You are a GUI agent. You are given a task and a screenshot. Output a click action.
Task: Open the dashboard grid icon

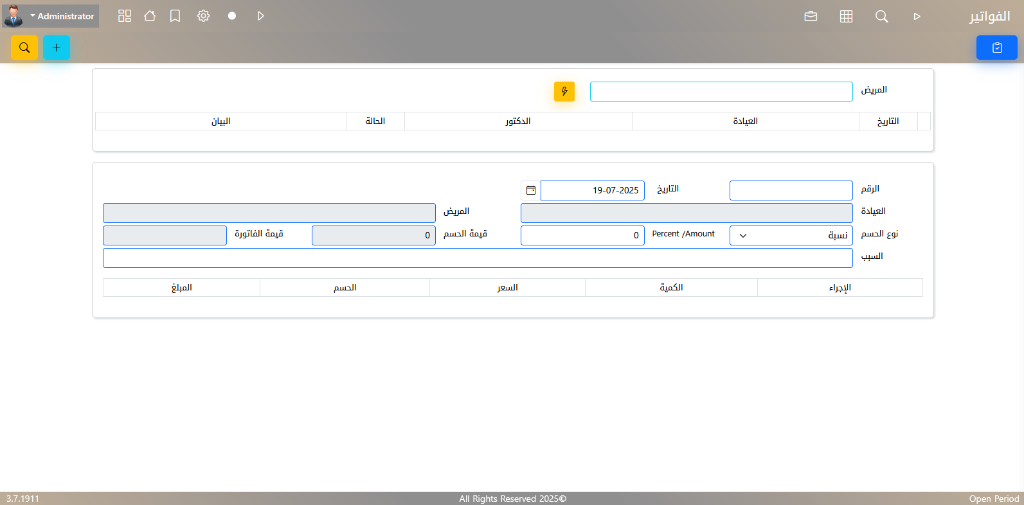coord(124,16)
